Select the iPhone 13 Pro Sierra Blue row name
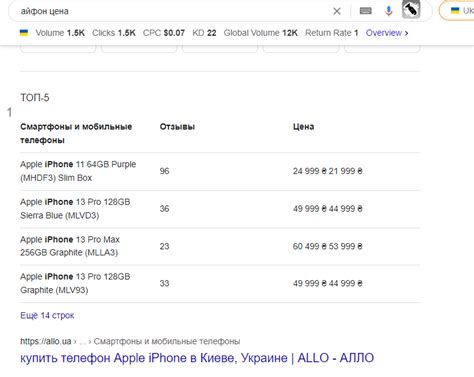474x377 pixels. (x=75, y=209)
